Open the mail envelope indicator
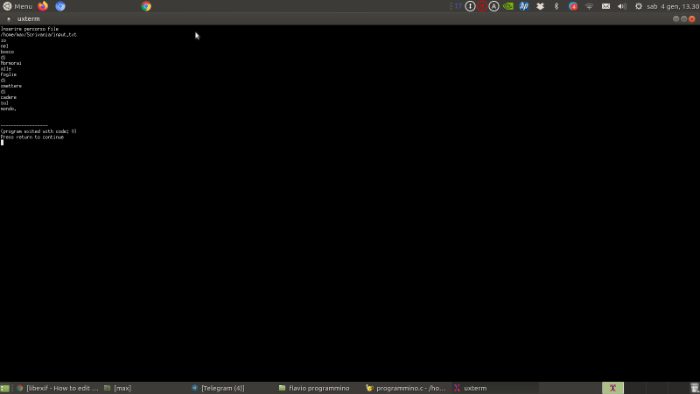The width and height of the screenshot is (700, 394). pos(606,6)
